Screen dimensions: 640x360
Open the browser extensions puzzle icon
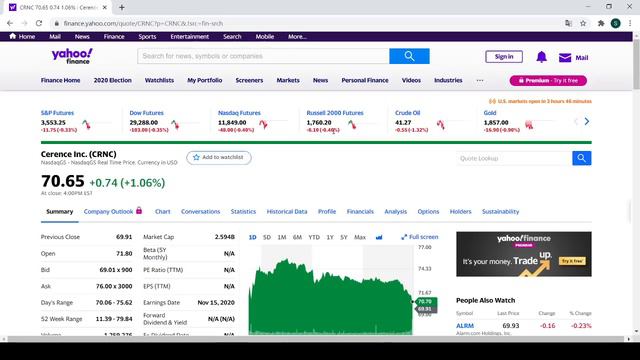(601, 23)
